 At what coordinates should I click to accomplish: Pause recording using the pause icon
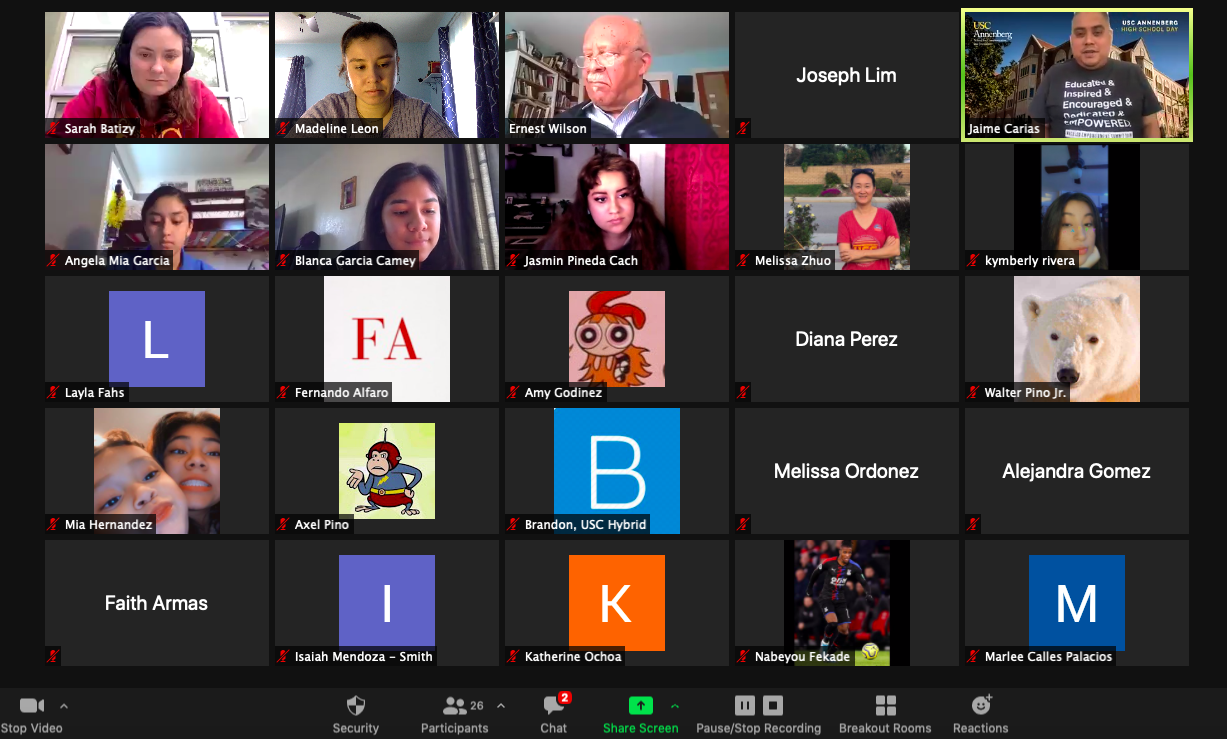coord(745,705)
